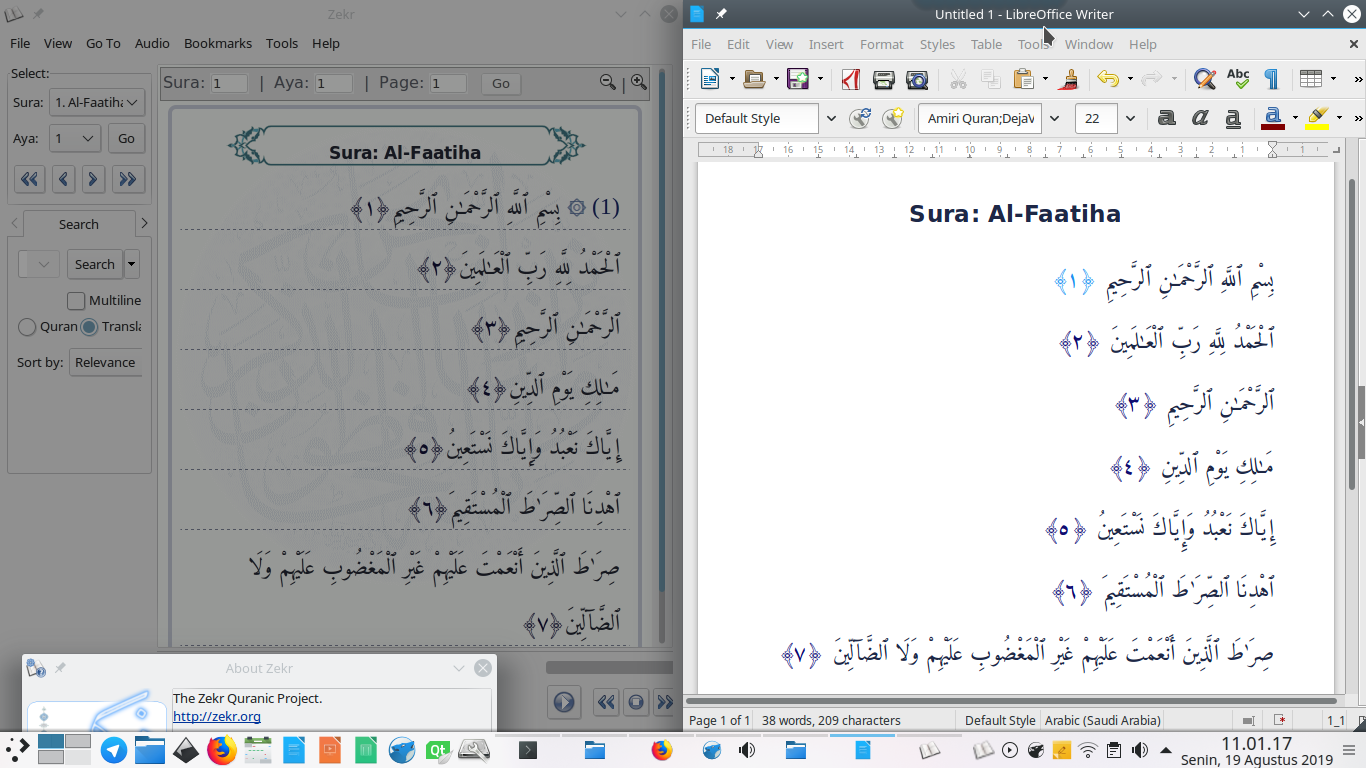Open Find & Replace in Writer toolbar
The width and height of the screenshot is (1366, 768).
pos(1205,79)
